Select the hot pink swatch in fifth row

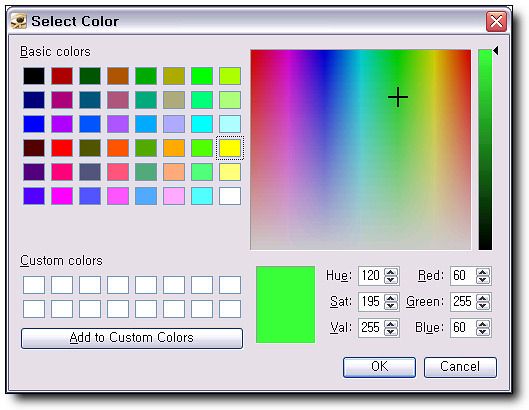tap(62, 172)
